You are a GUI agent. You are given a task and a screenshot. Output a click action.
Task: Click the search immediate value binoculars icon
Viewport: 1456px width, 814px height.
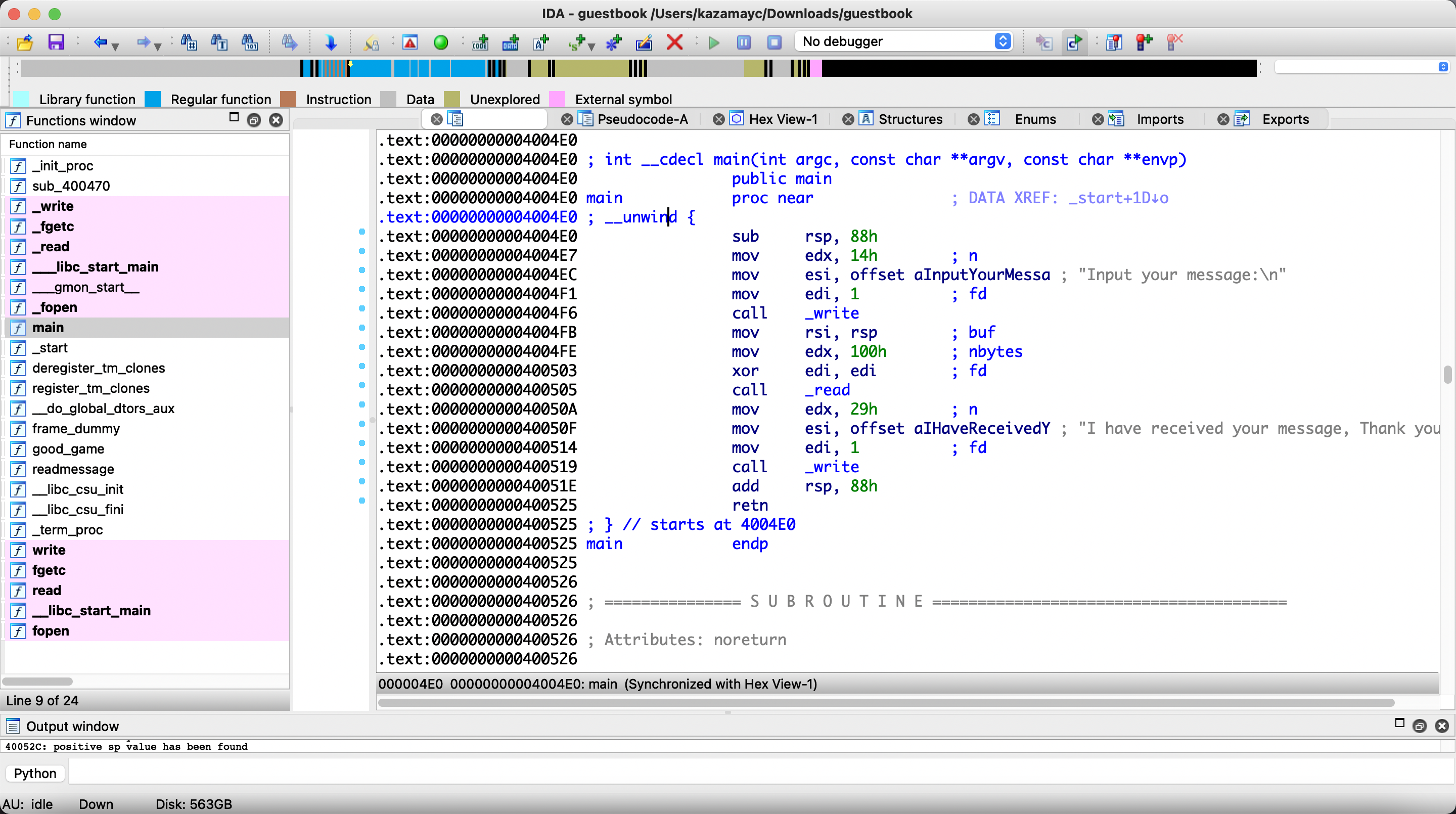click(x=189, y=42)
